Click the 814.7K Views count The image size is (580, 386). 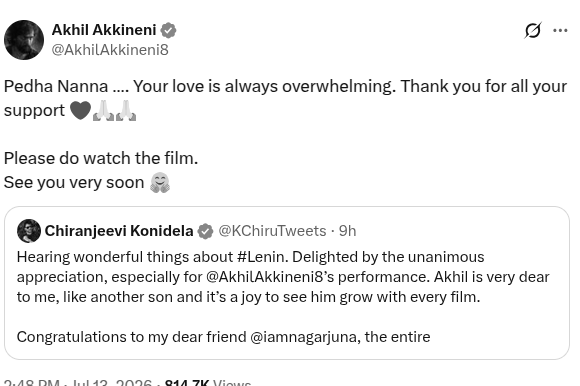coord(208,383)
